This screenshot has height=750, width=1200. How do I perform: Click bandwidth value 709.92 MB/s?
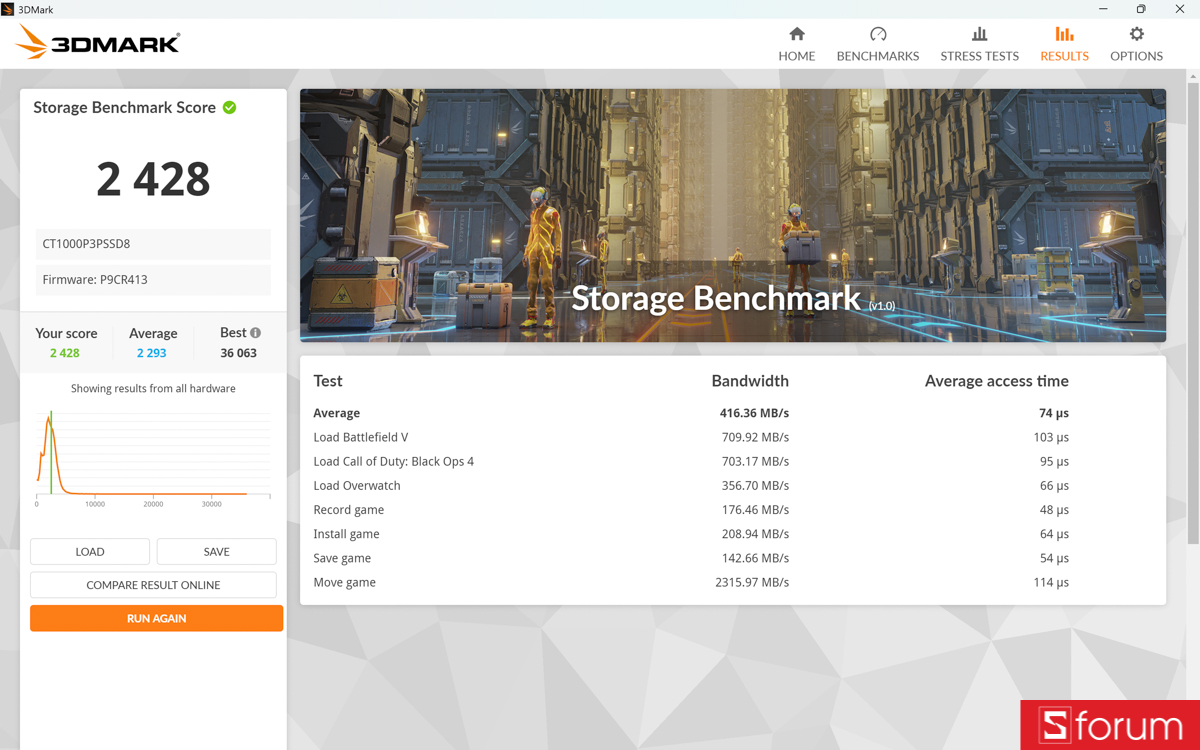click(x=755, y=437)
